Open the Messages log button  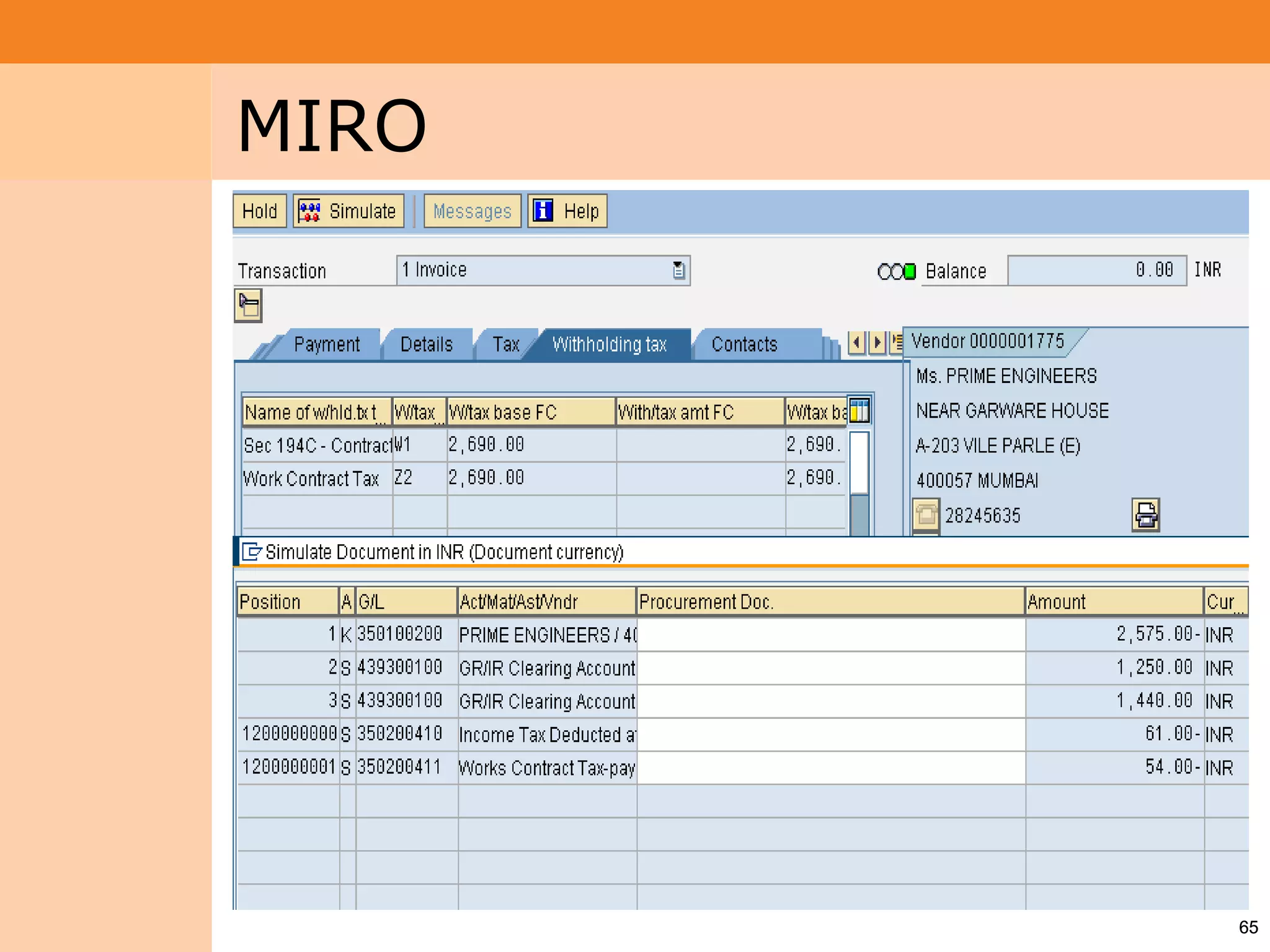pos(473,211)
